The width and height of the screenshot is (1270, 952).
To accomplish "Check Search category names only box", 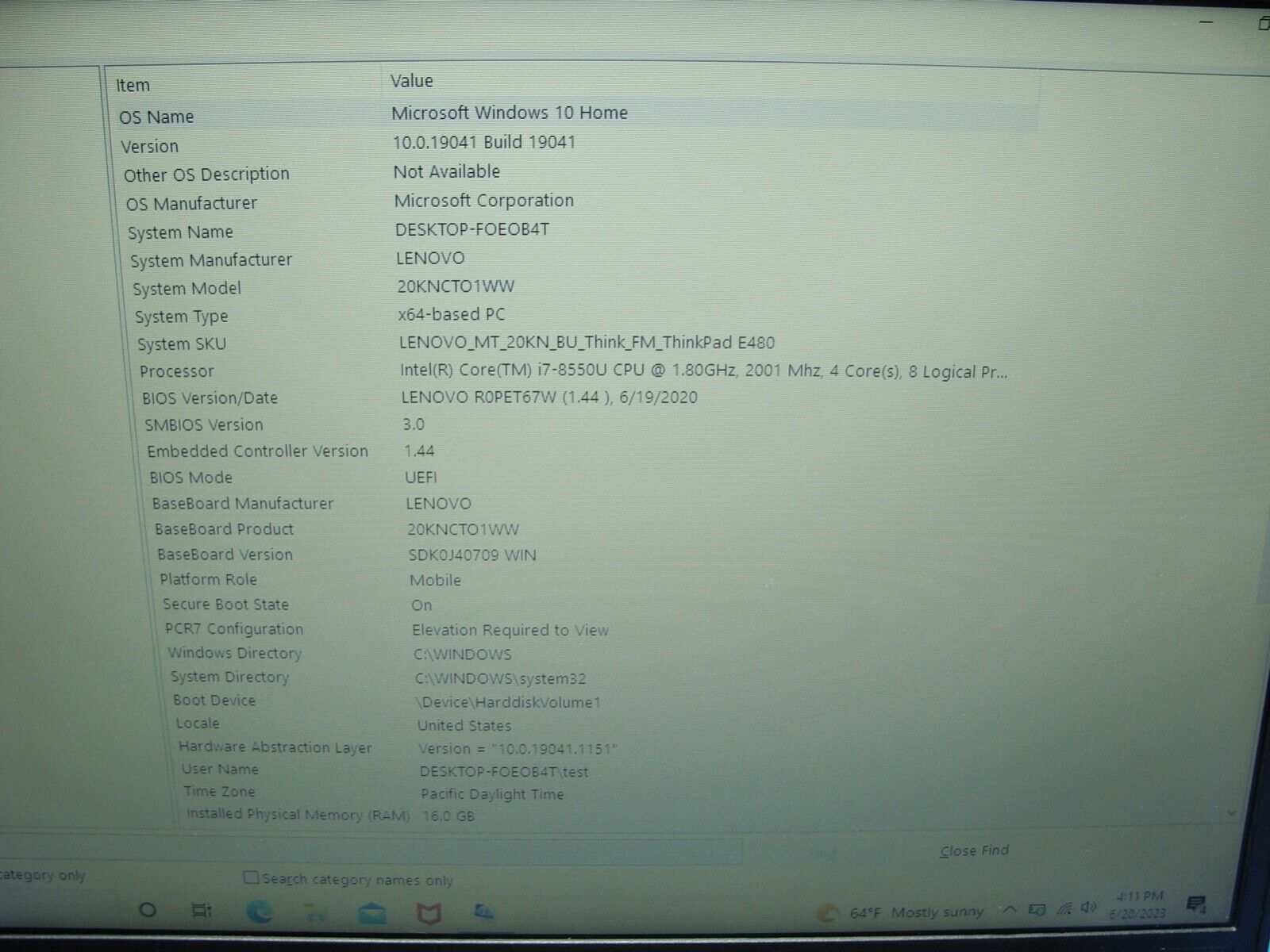I will click(251, 877).
